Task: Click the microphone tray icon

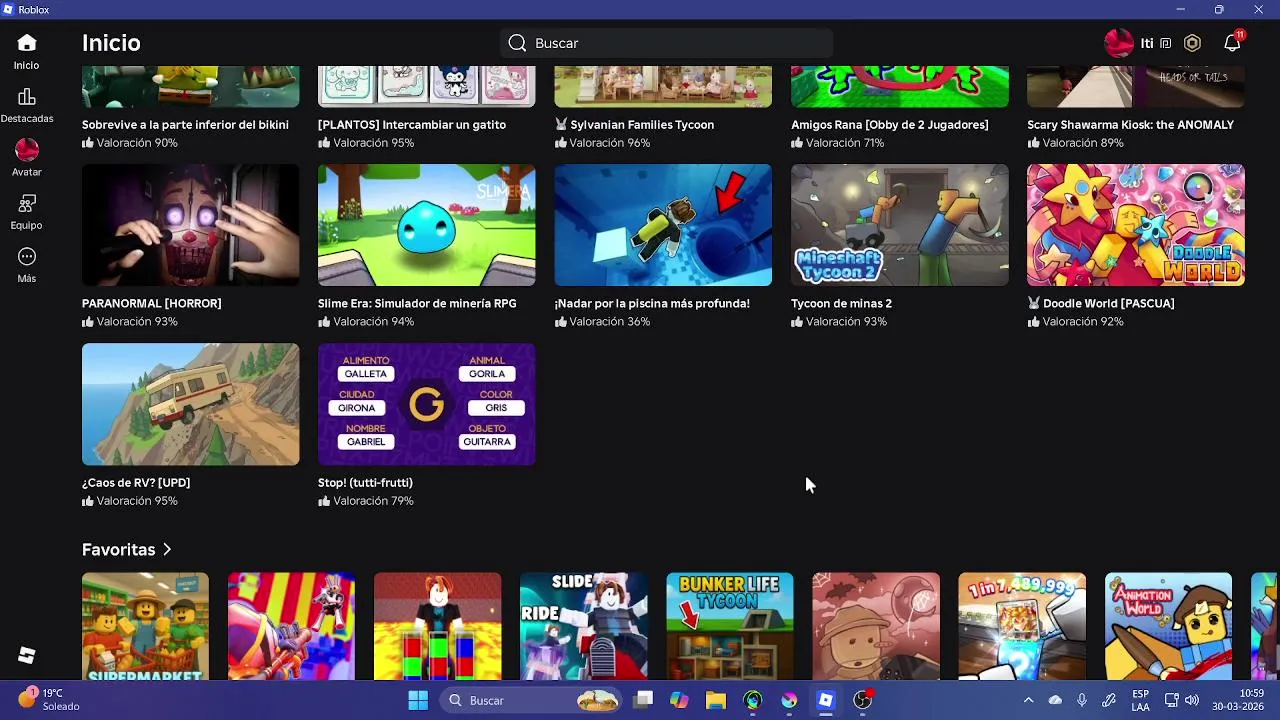Action: point(1082,700)
